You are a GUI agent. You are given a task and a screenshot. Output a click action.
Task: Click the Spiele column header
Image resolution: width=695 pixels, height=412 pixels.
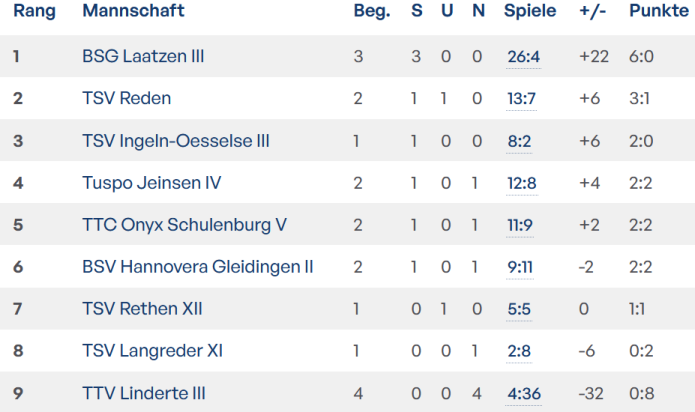tap(530, 11)
